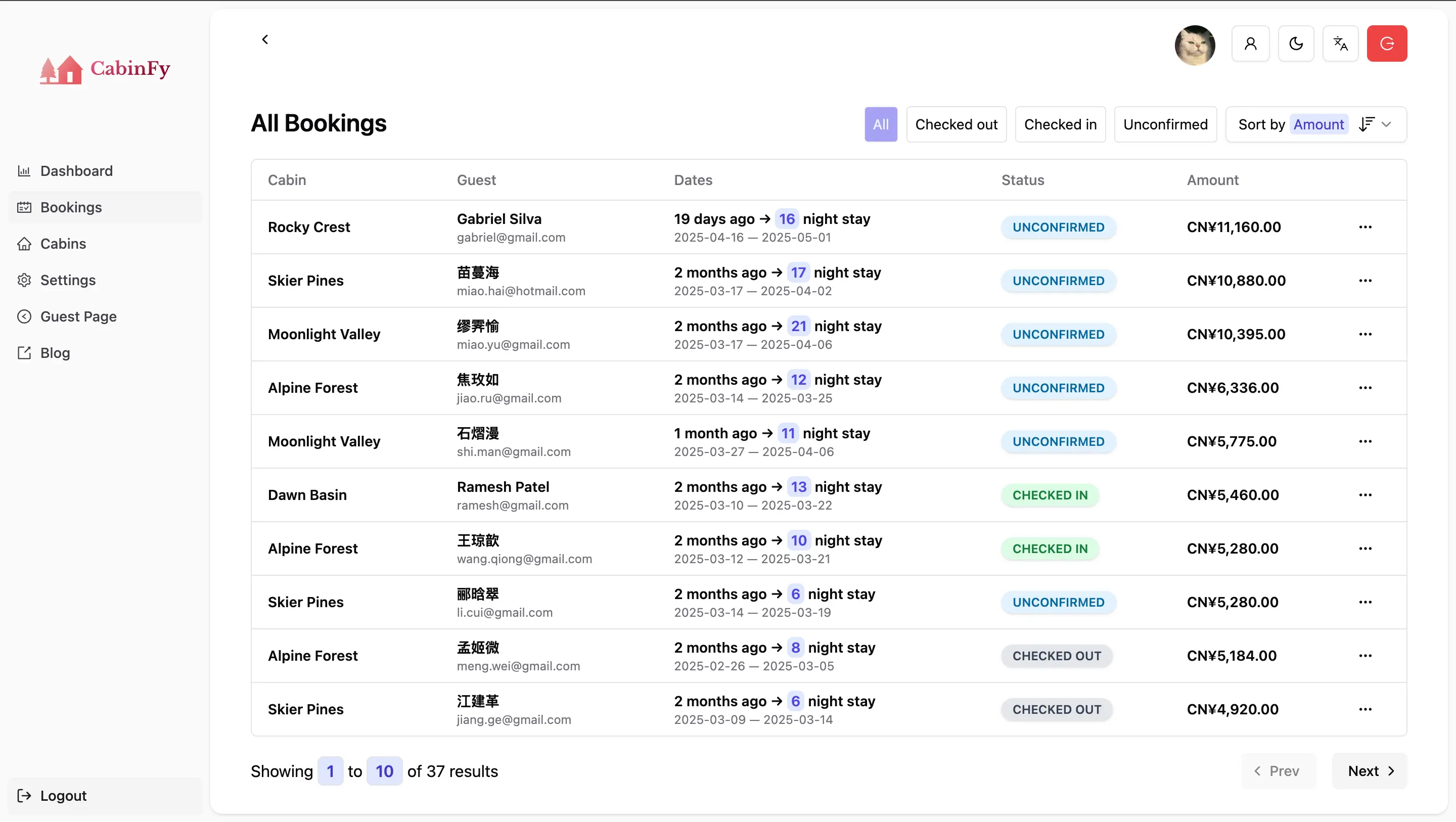Click the Next page button
The image size is (1456, 822).
(x=1370, y=771)
